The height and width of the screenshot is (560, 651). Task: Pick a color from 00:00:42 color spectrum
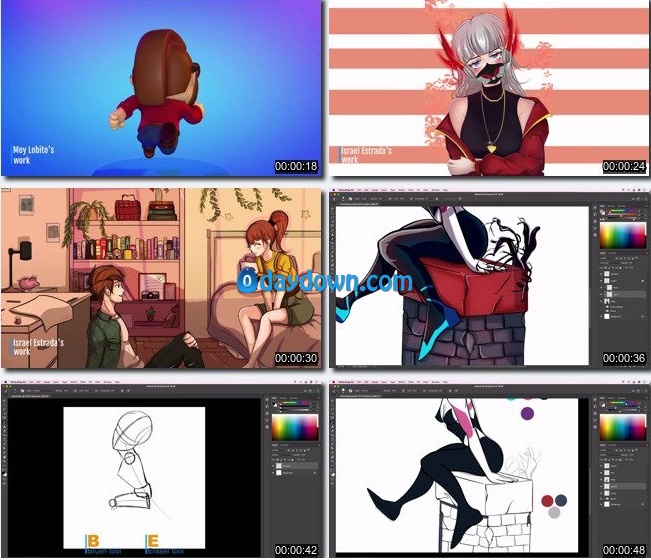click(295, 427)
